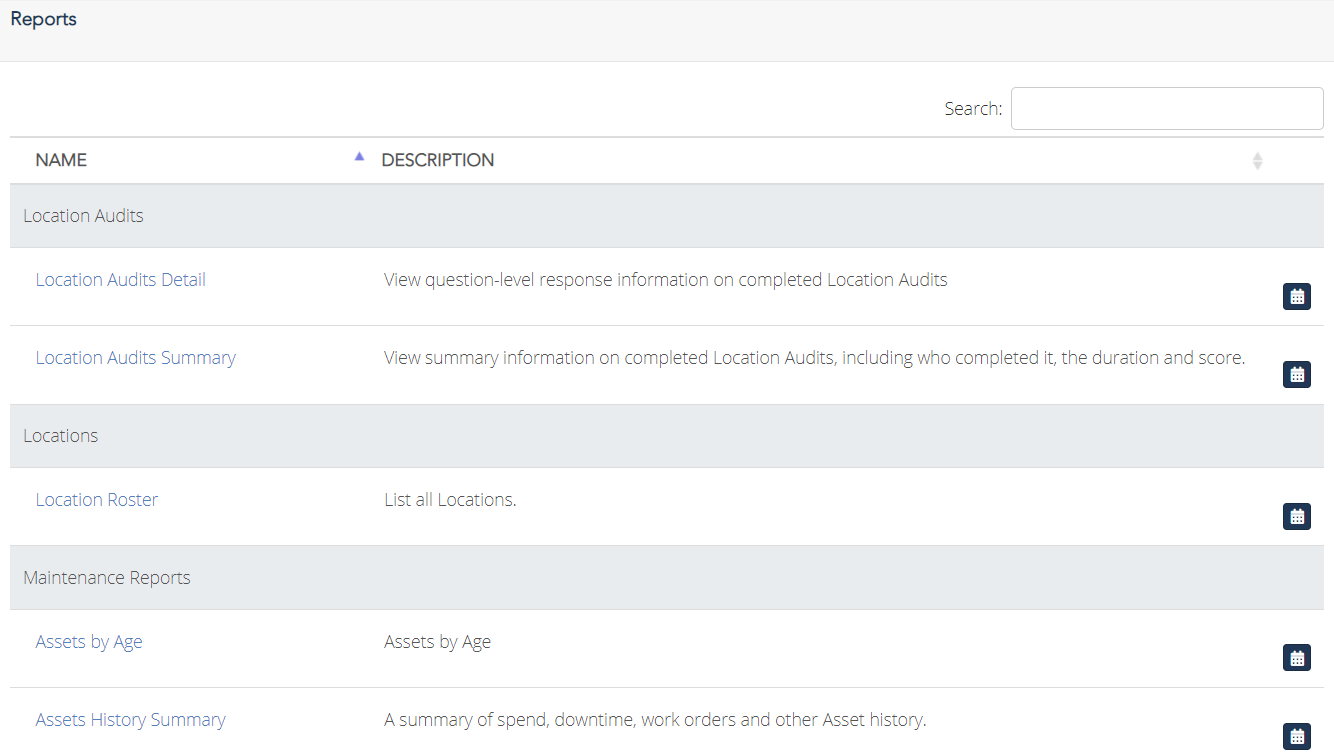
Task: Open schedule icon for Location Roster
Action: [1297, 516]
